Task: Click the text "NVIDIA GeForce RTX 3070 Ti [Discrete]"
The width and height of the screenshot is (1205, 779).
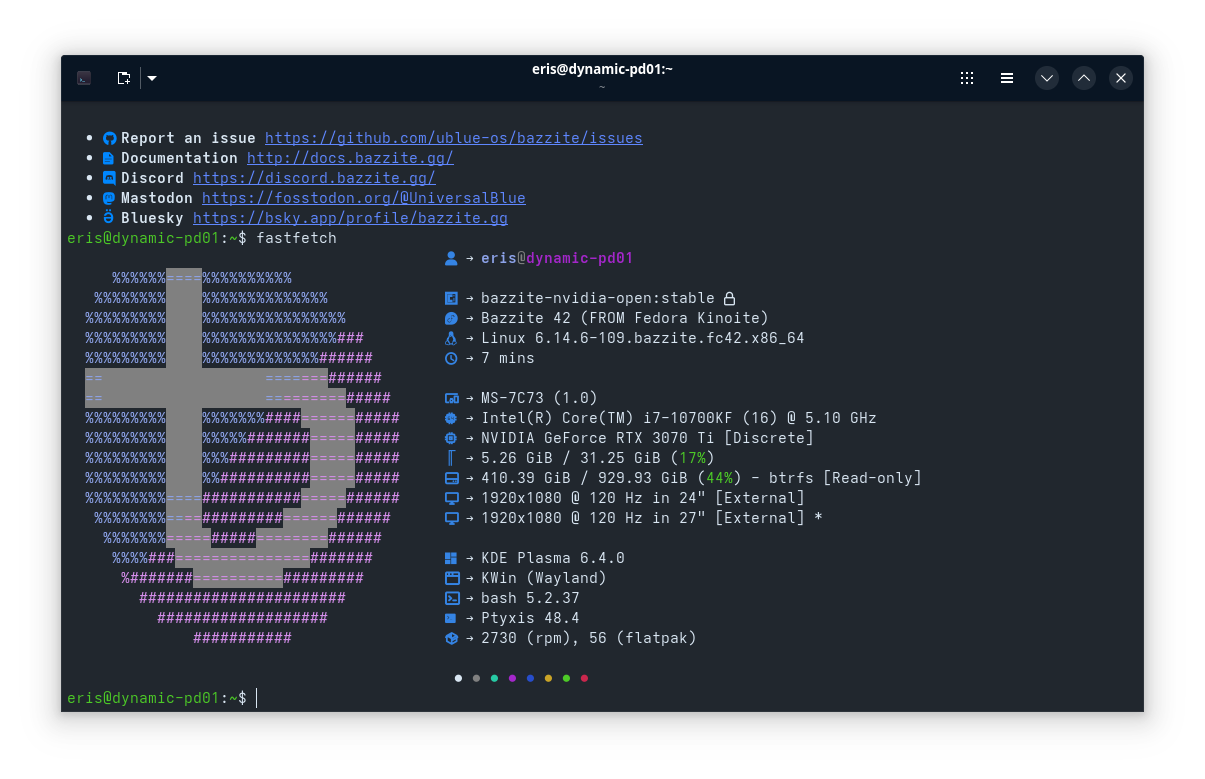Action: [647, 438]
